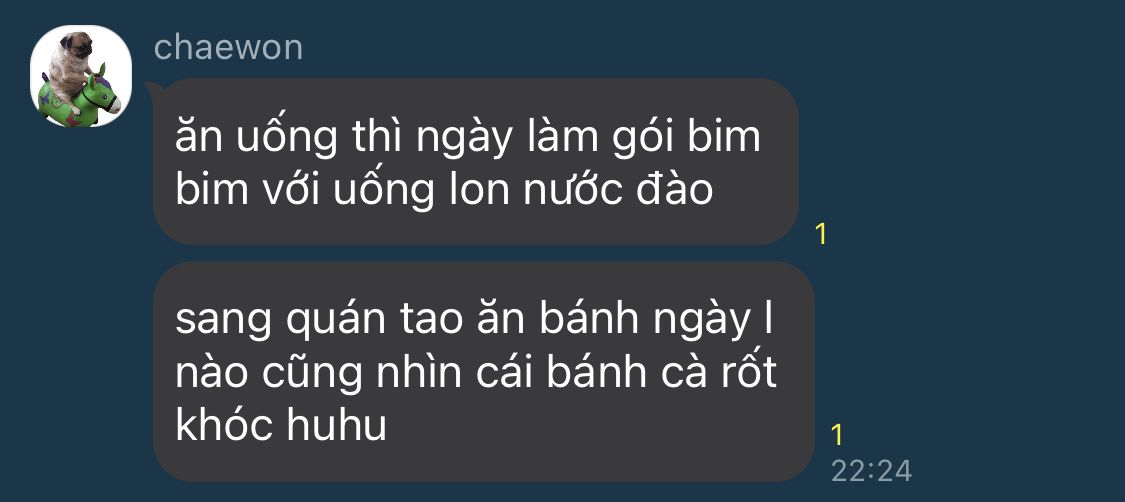Select the second message about bánh cà rốt
The width and height of the screenshot is (1125, 502).
coord(484,371)
